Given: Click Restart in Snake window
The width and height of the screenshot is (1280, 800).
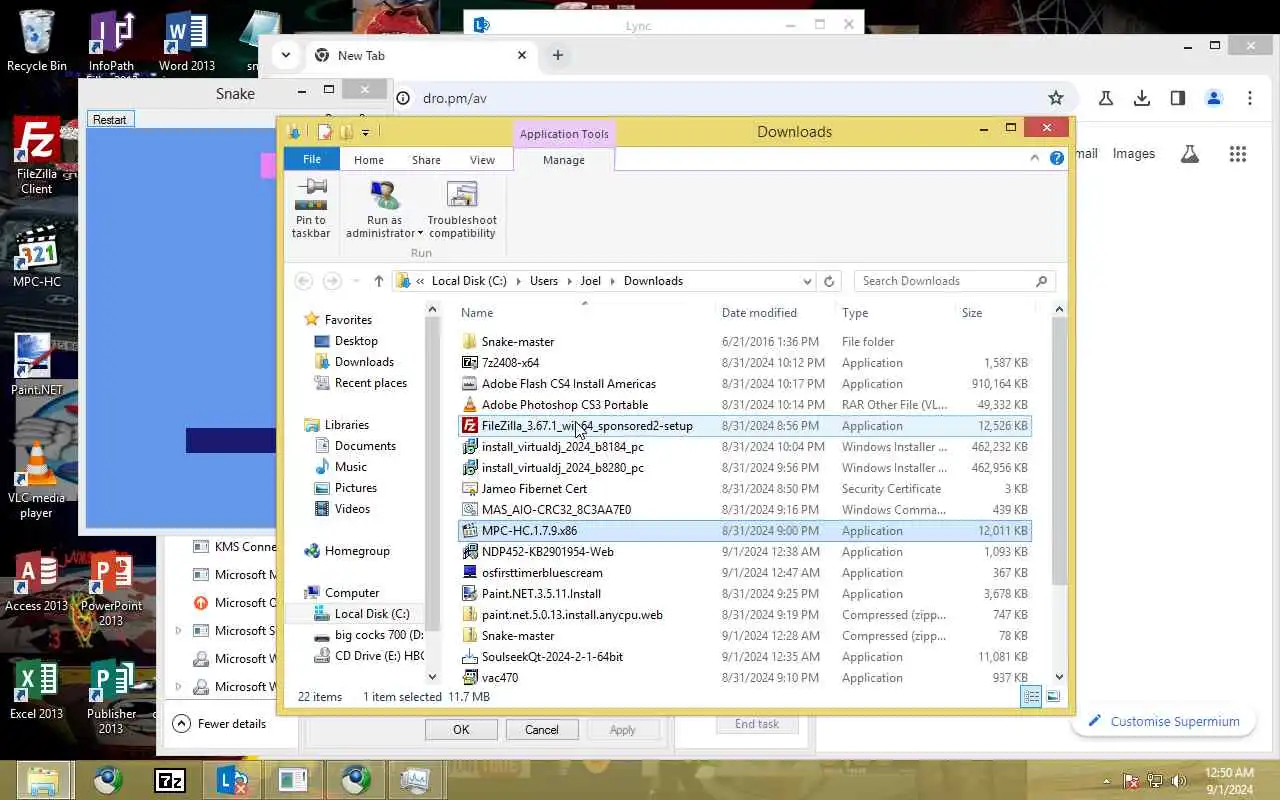Looking at the screenshot, I should (x=109, y=119).
